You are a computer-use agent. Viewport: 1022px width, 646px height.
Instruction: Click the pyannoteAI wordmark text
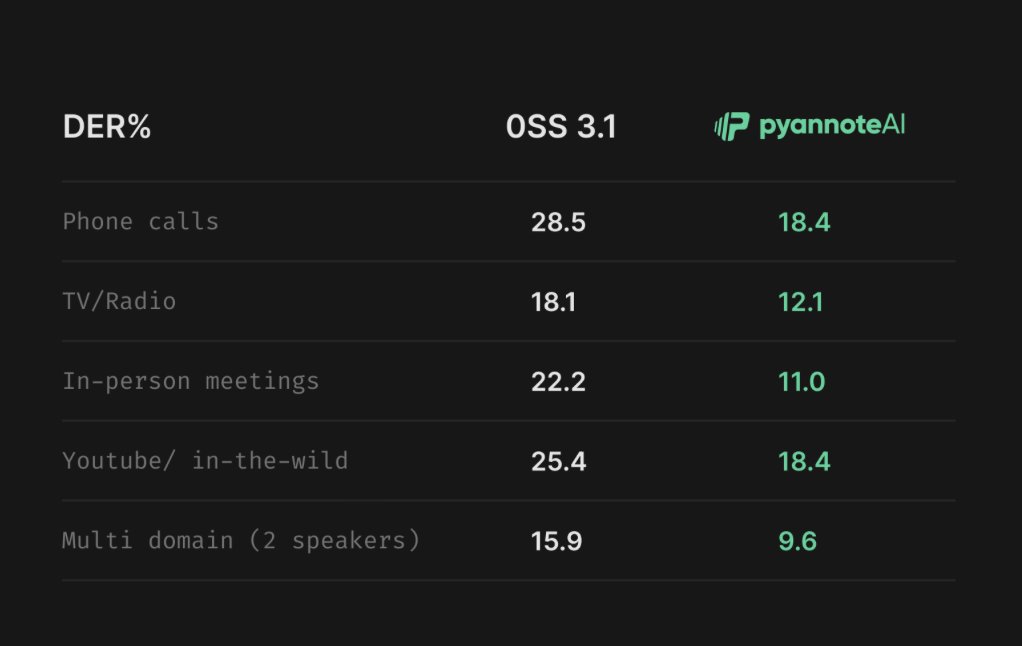[832, 126]
